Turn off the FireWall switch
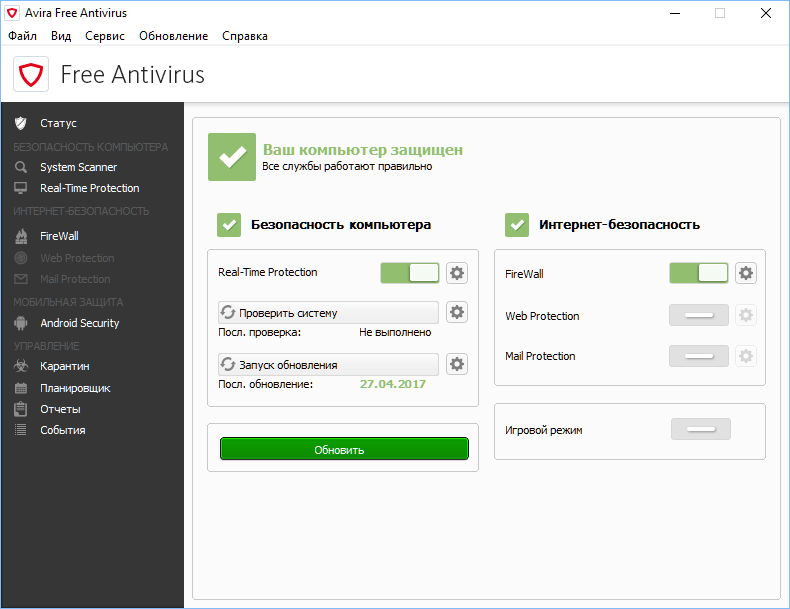 699,273
